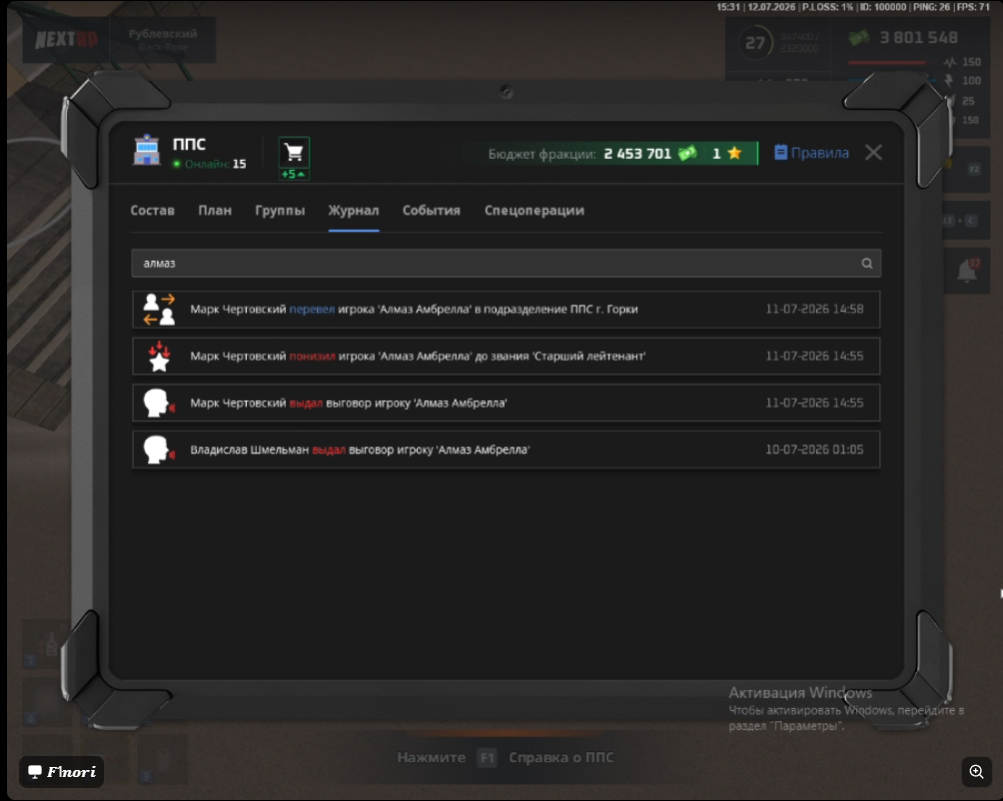Click the blue 'перевел' word in first entry
Screen dimensions: 1003x801
(312, 309)
